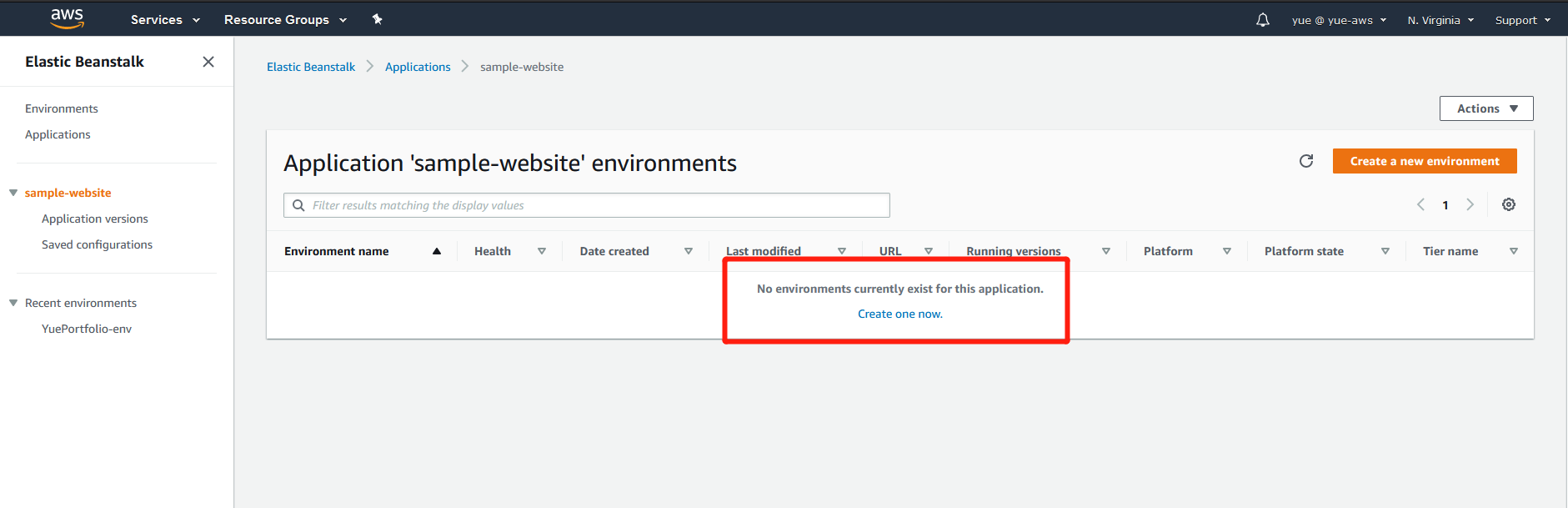Open Application versions
Screen dimensions: 1568x508
click(95, 219)
